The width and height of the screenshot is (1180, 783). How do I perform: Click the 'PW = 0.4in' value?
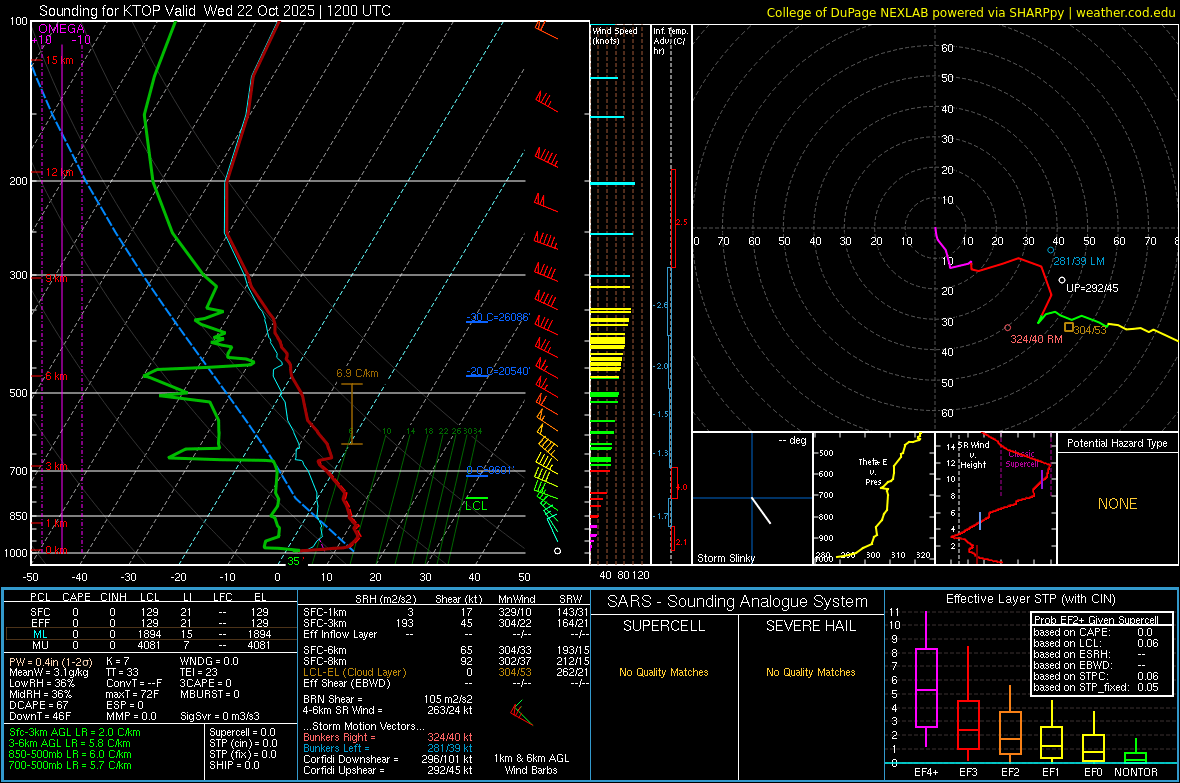(x=50, y=662)
